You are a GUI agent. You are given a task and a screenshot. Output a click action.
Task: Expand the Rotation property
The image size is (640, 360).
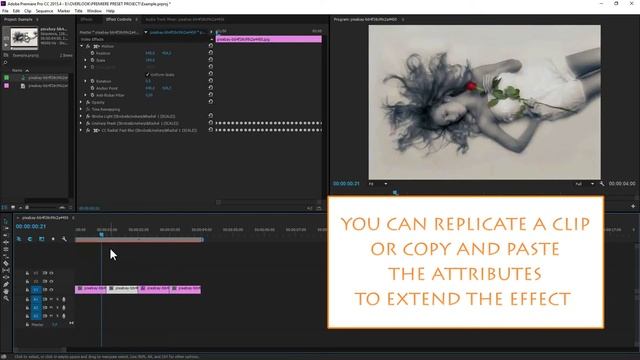pyautogui.click(x=86, y=81)
